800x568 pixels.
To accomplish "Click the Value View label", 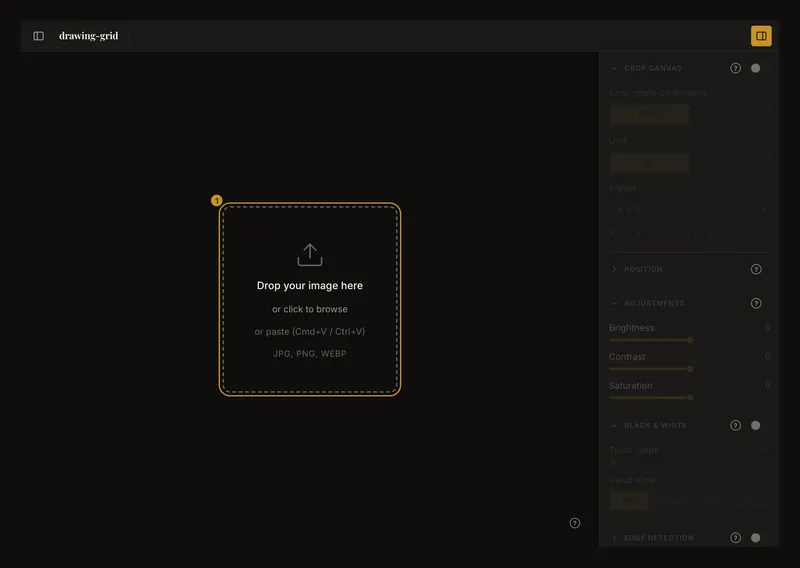I will pos(632,480).
